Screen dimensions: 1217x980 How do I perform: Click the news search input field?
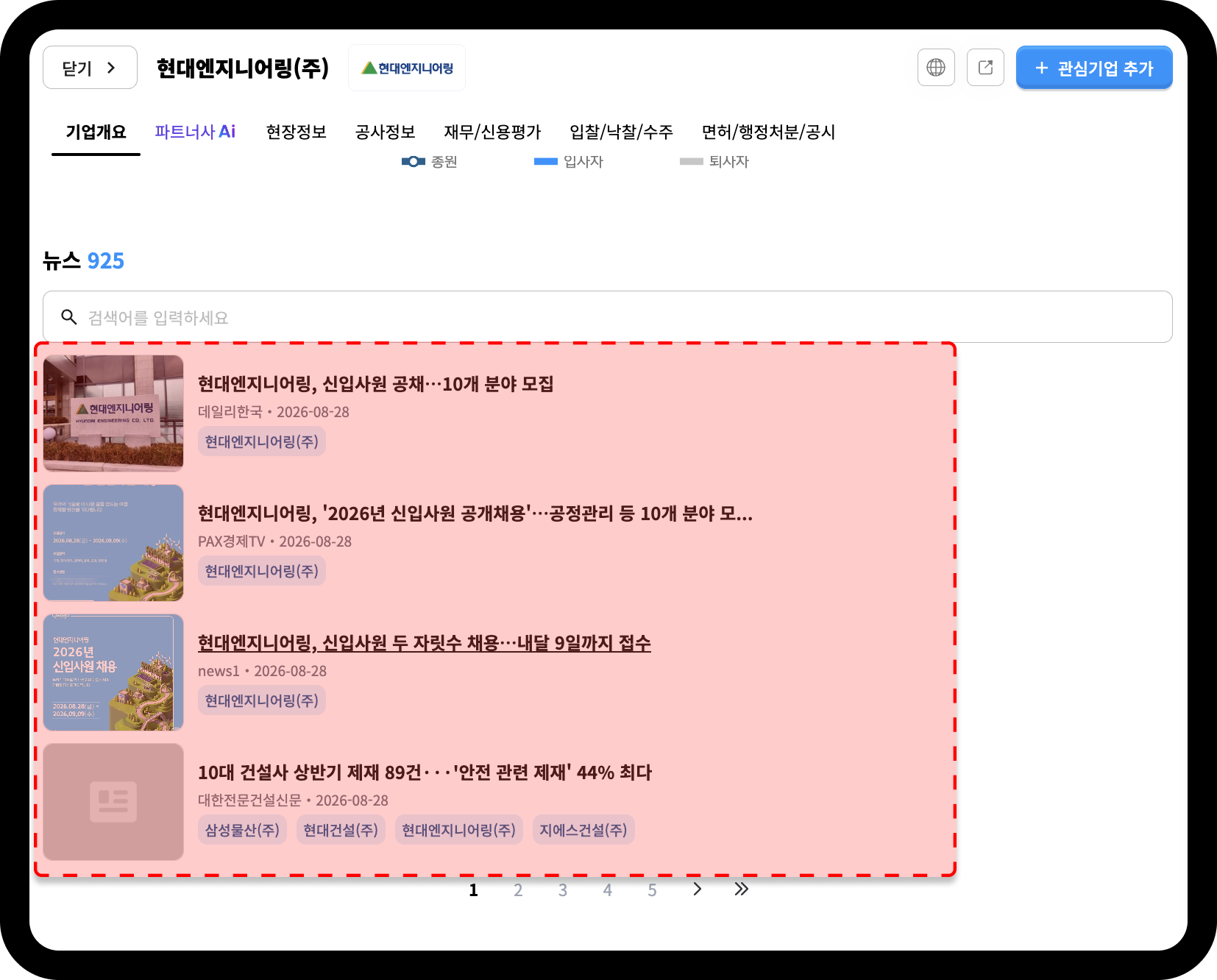click(x=608, y=317)
